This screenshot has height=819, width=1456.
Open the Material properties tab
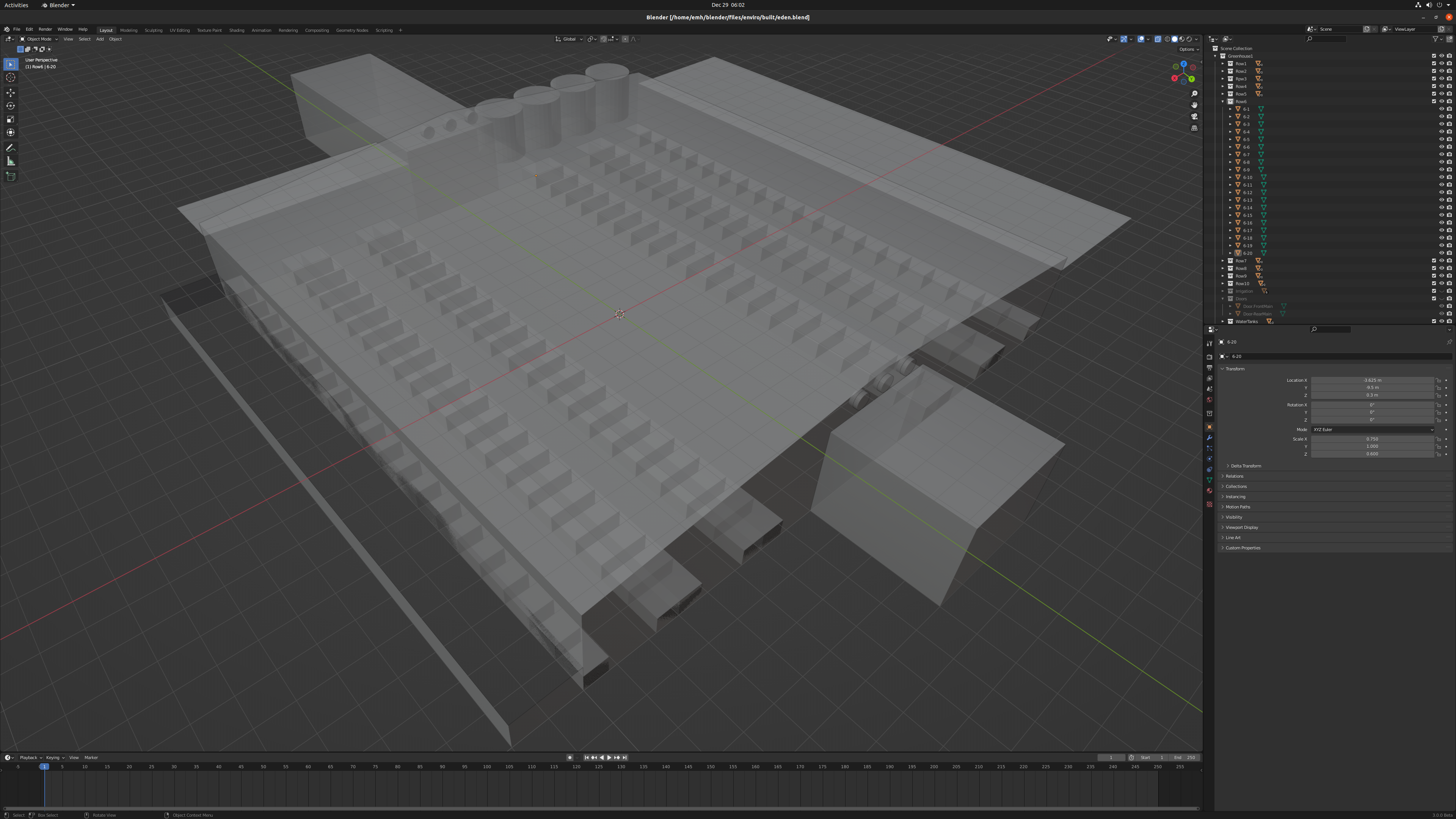tap(1210, 491)
